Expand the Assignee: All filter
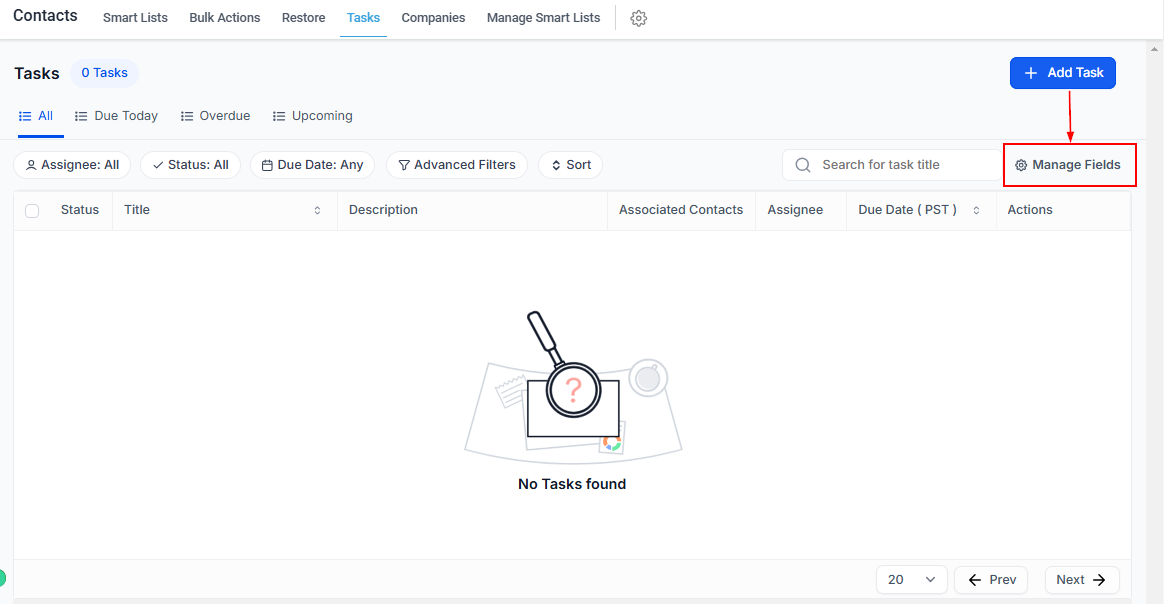The height and width of the screenshot is (604, 1164). tap(72, 165)
